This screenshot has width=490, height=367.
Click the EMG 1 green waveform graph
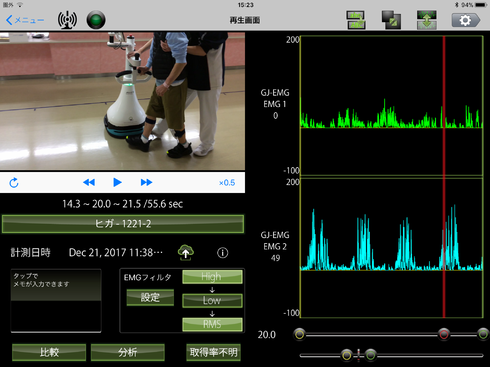point(392,105)
